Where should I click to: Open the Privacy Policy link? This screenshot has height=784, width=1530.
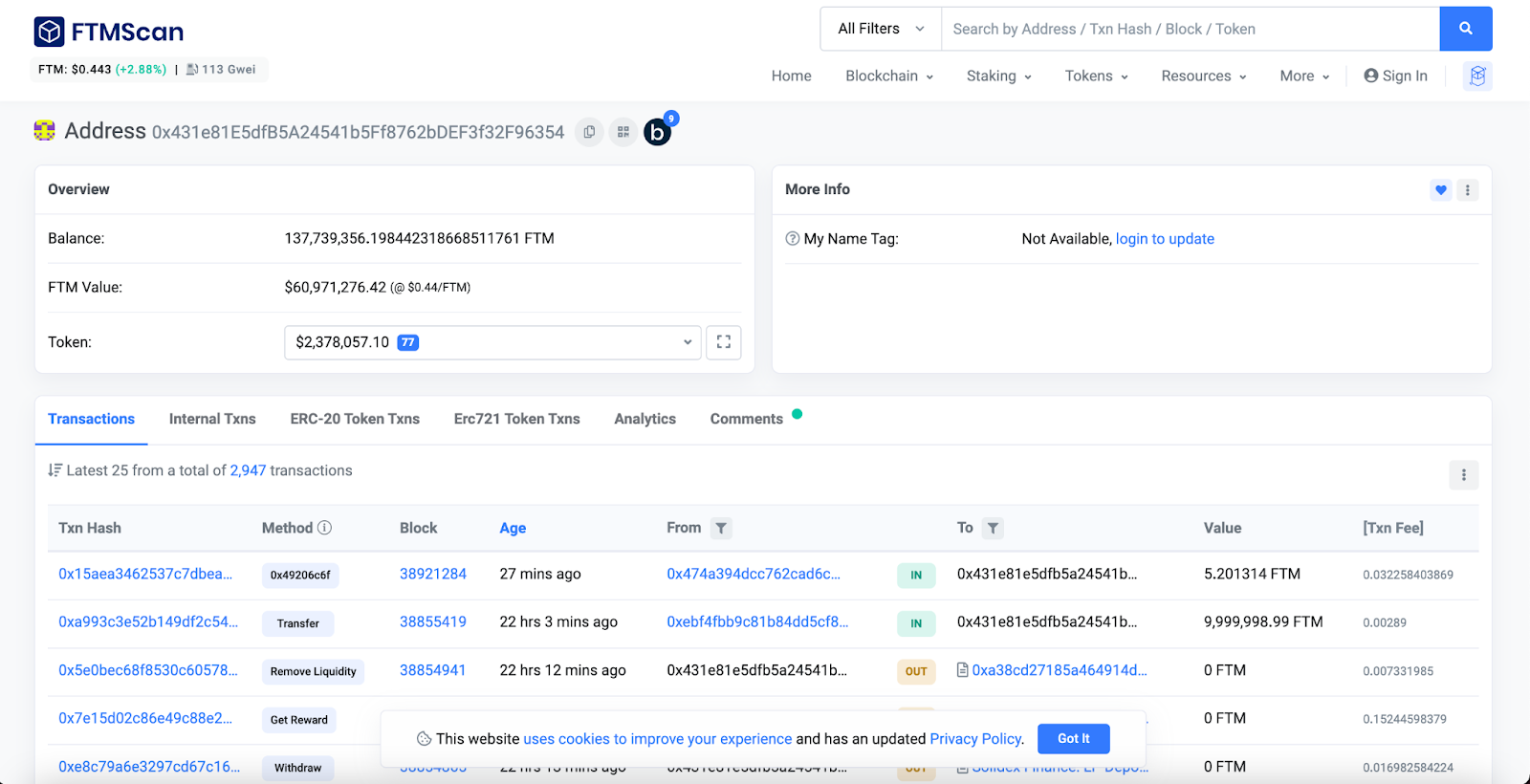coord(975,739)
